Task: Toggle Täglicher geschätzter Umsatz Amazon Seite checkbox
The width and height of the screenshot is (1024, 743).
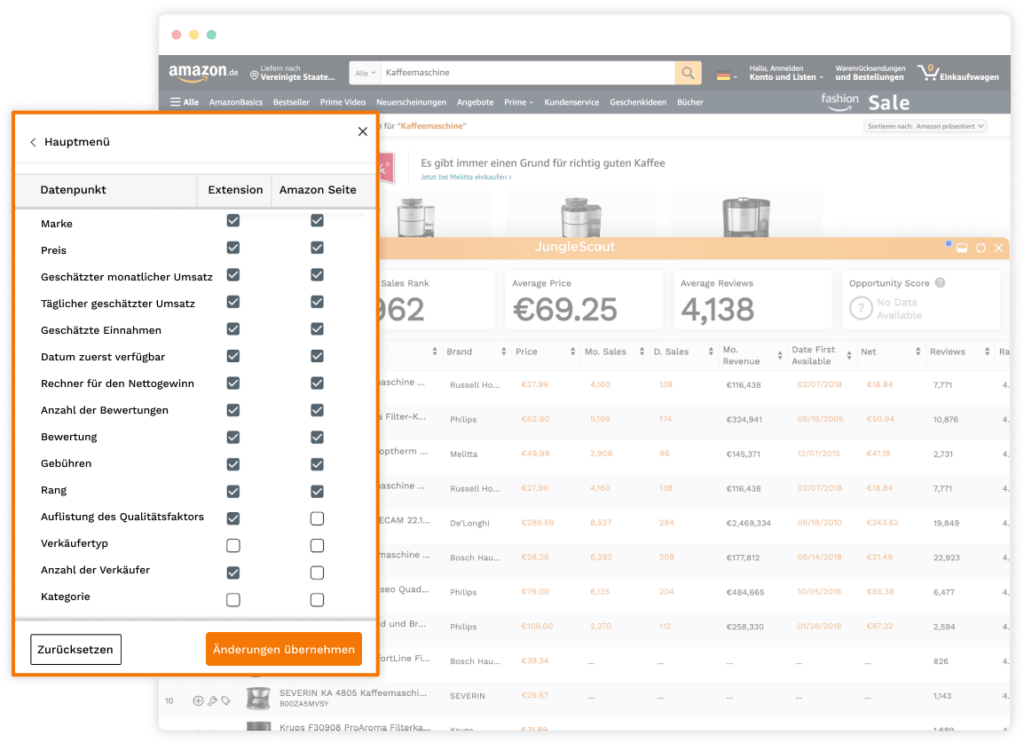Action: click(x=317, y=302)
